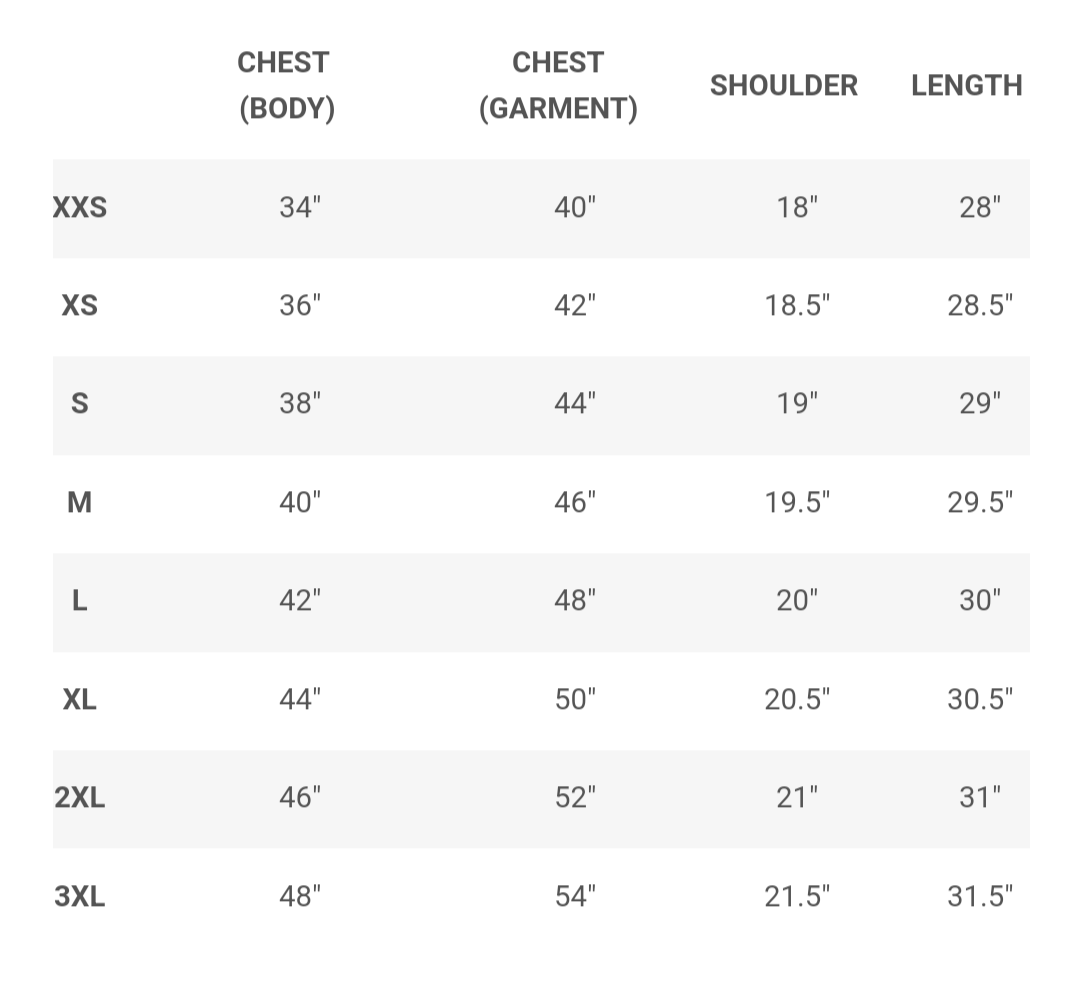Click the 44" chest body value for XL
This screenshot has height=988, width=1080.
click(x=300, y=700)
